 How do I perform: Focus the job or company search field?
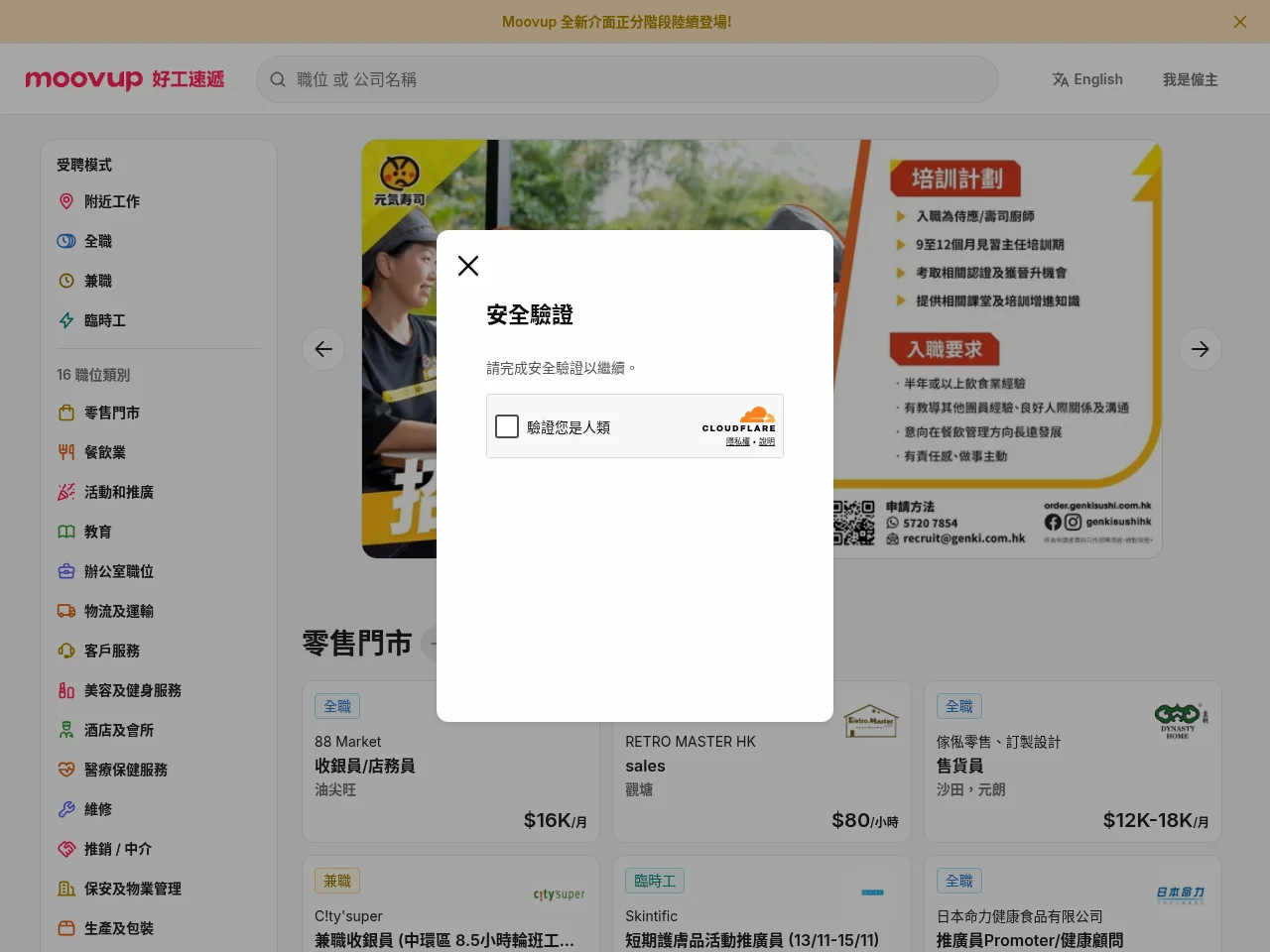coord(627,79)
